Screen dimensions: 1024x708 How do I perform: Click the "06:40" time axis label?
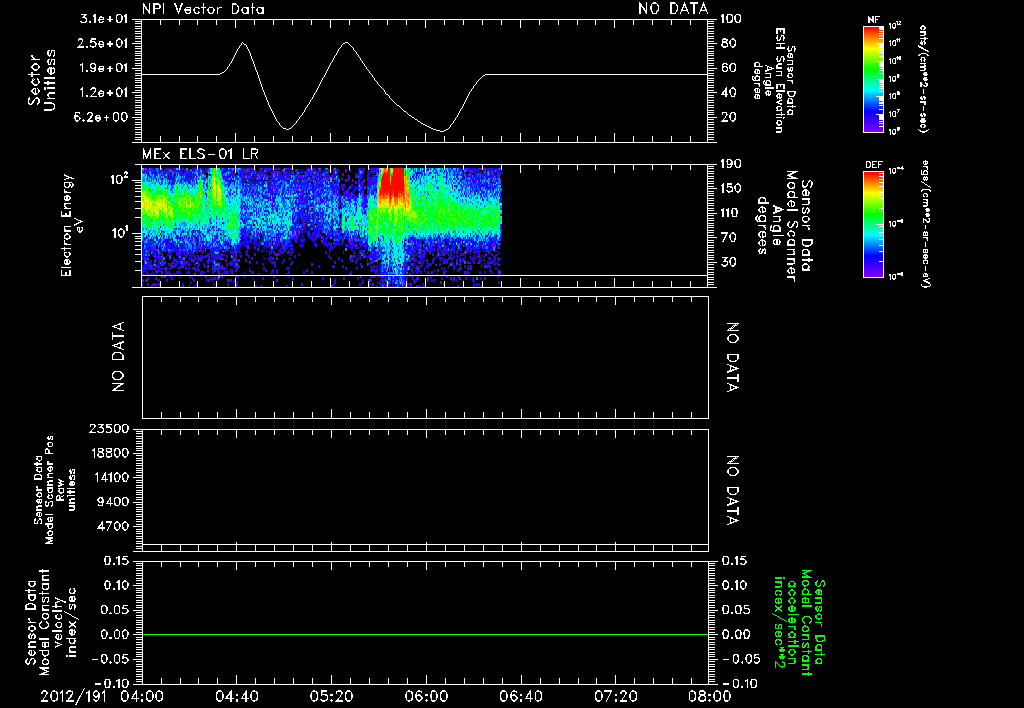[x=520, y=696]
